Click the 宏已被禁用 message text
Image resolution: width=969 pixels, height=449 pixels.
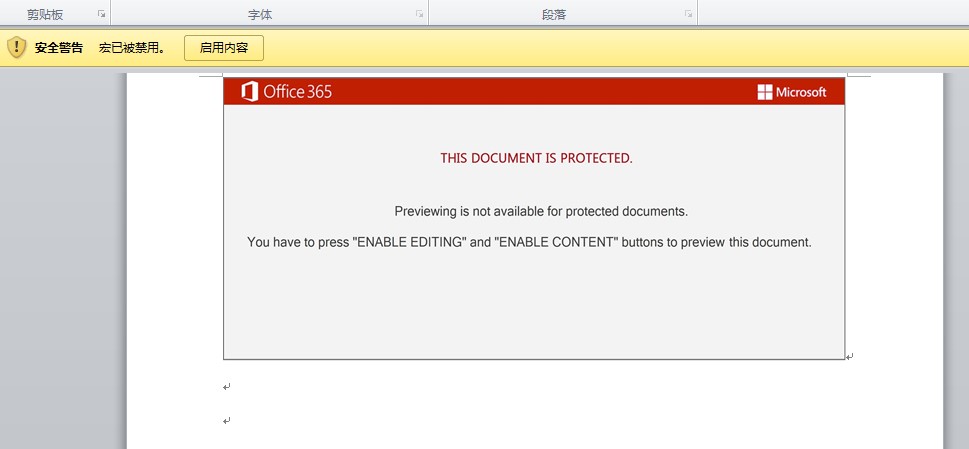[x=132, y=48]
